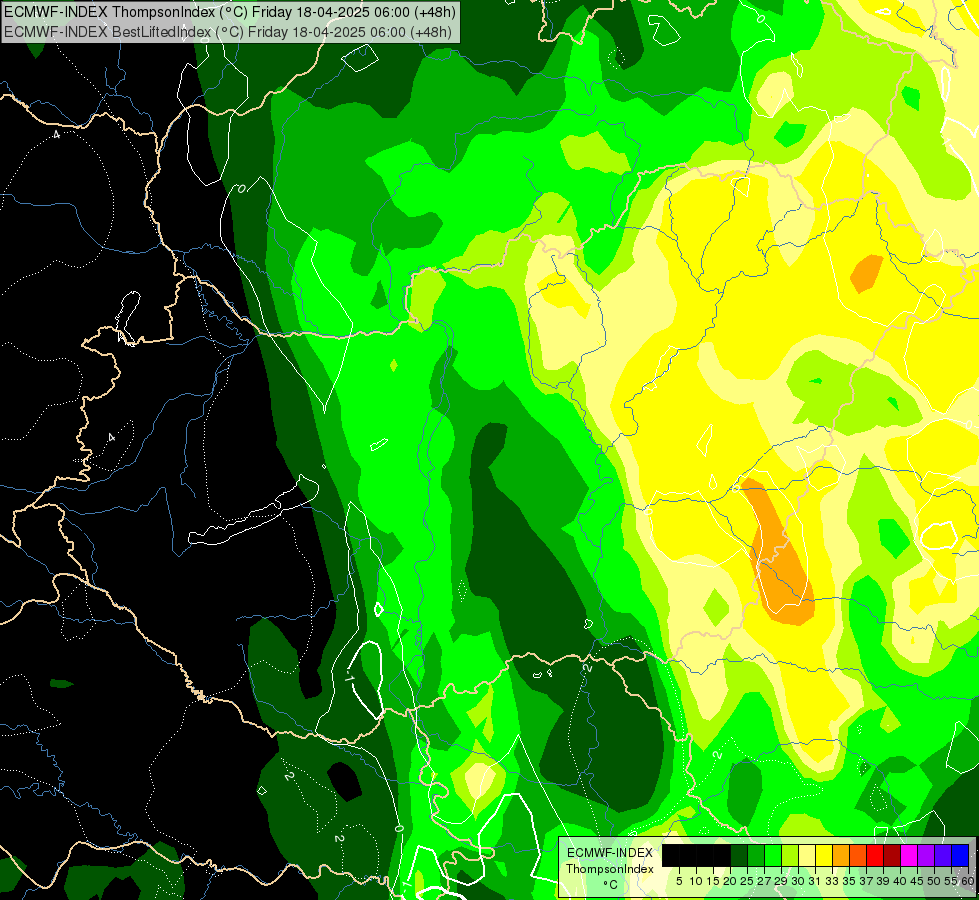
Task: Click the legend tick value '25'
Action: pyautogui.click(x=747, y=881)
